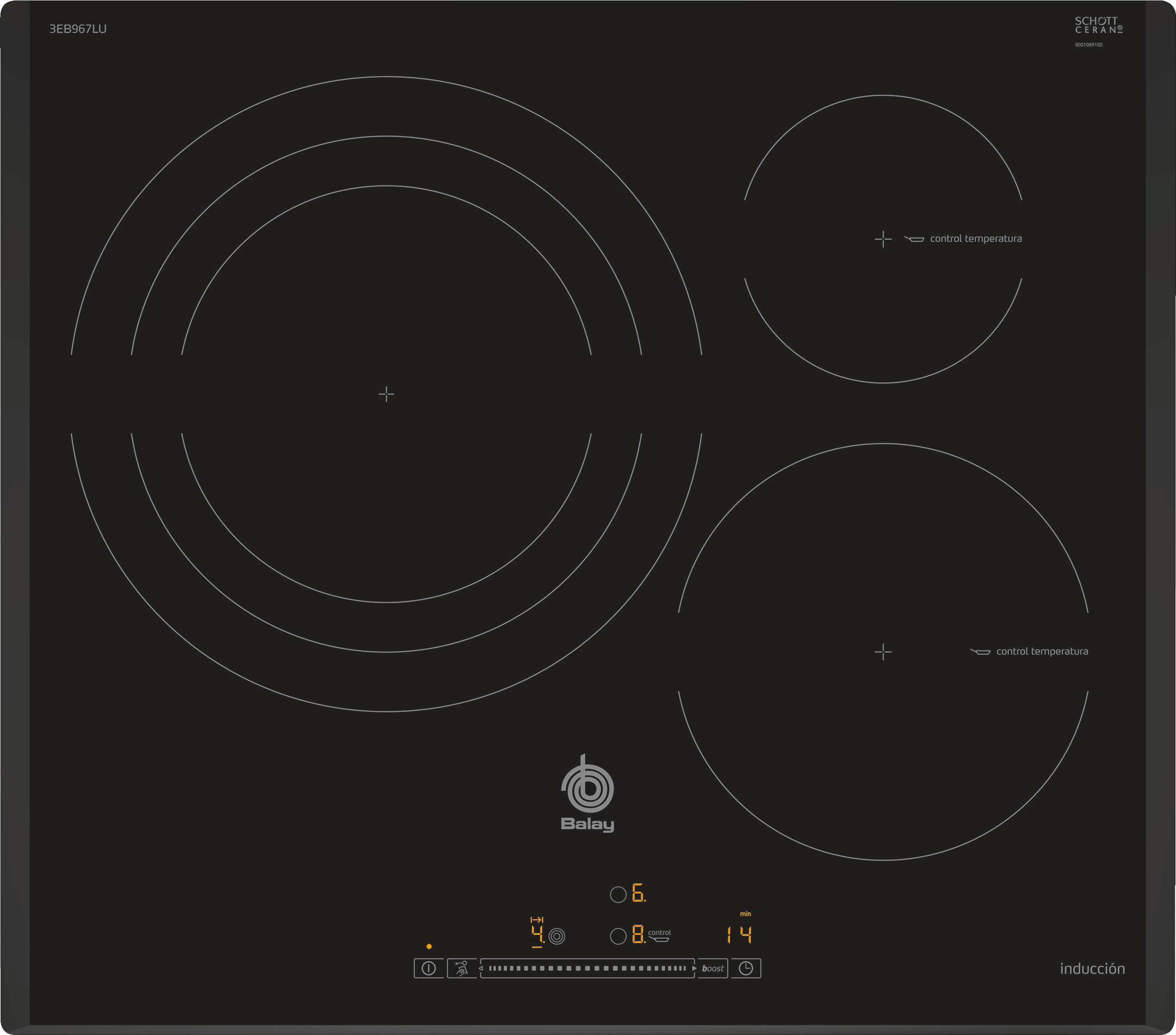Activate the child lock wipe-protection key
The image size is (1176, 1035).
pos(462,968)
